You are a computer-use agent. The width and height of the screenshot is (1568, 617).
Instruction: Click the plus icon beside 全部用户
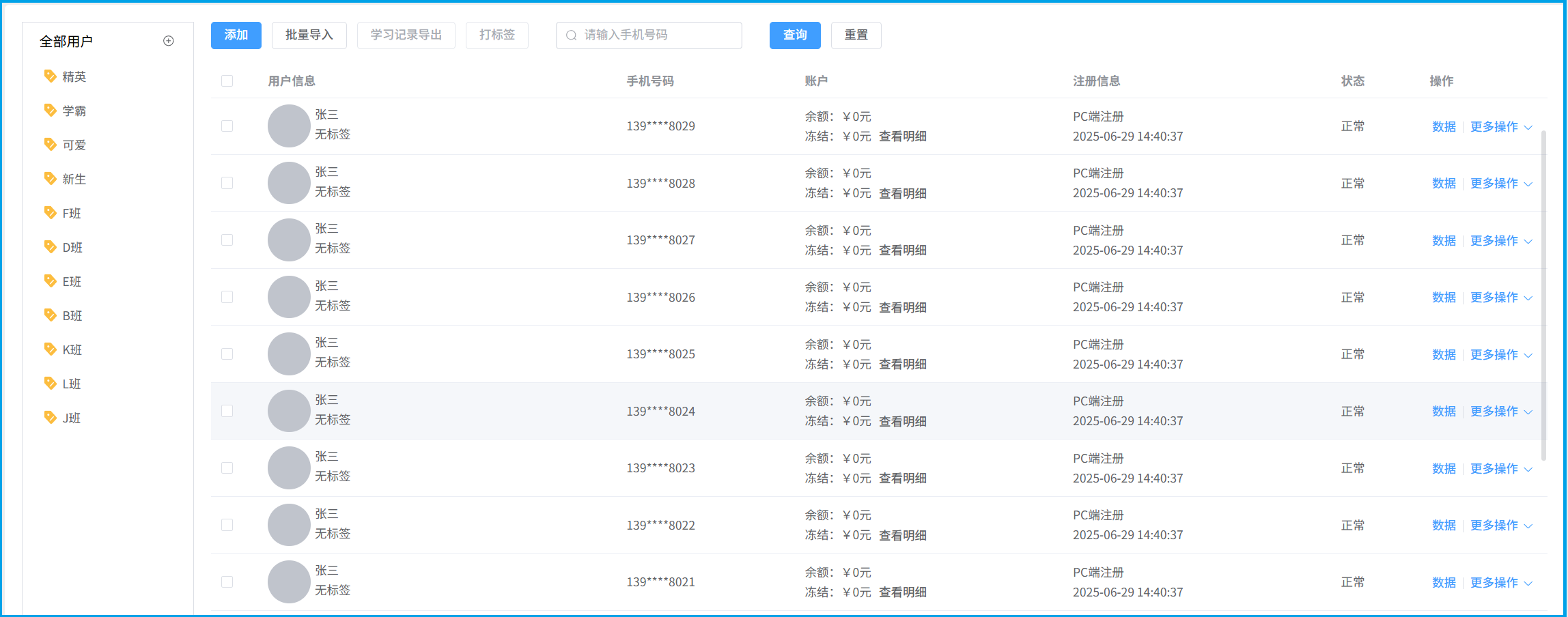tap(169, 41)
